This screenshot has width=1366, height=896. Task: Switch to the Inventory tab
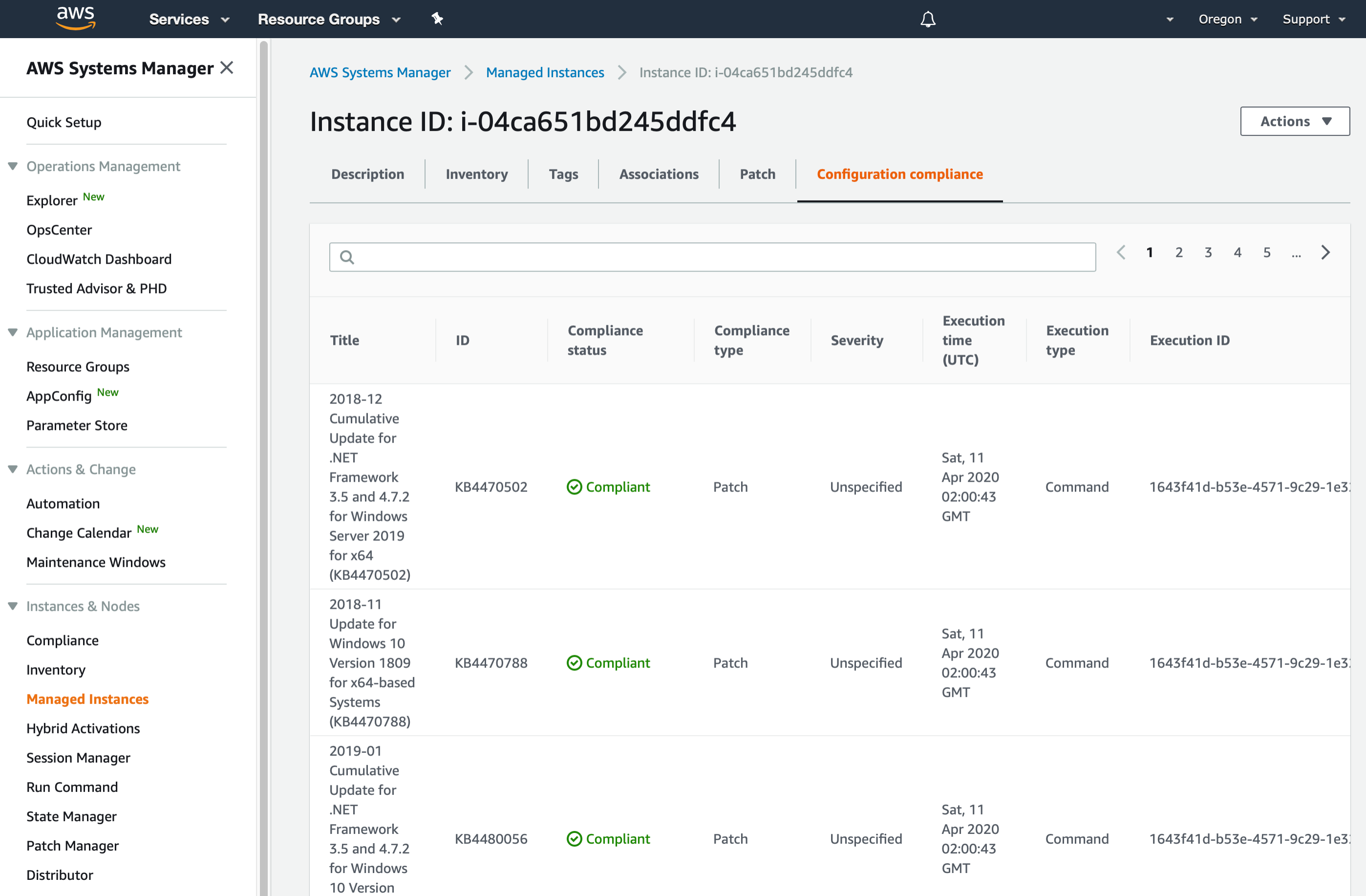pos(476,174)
